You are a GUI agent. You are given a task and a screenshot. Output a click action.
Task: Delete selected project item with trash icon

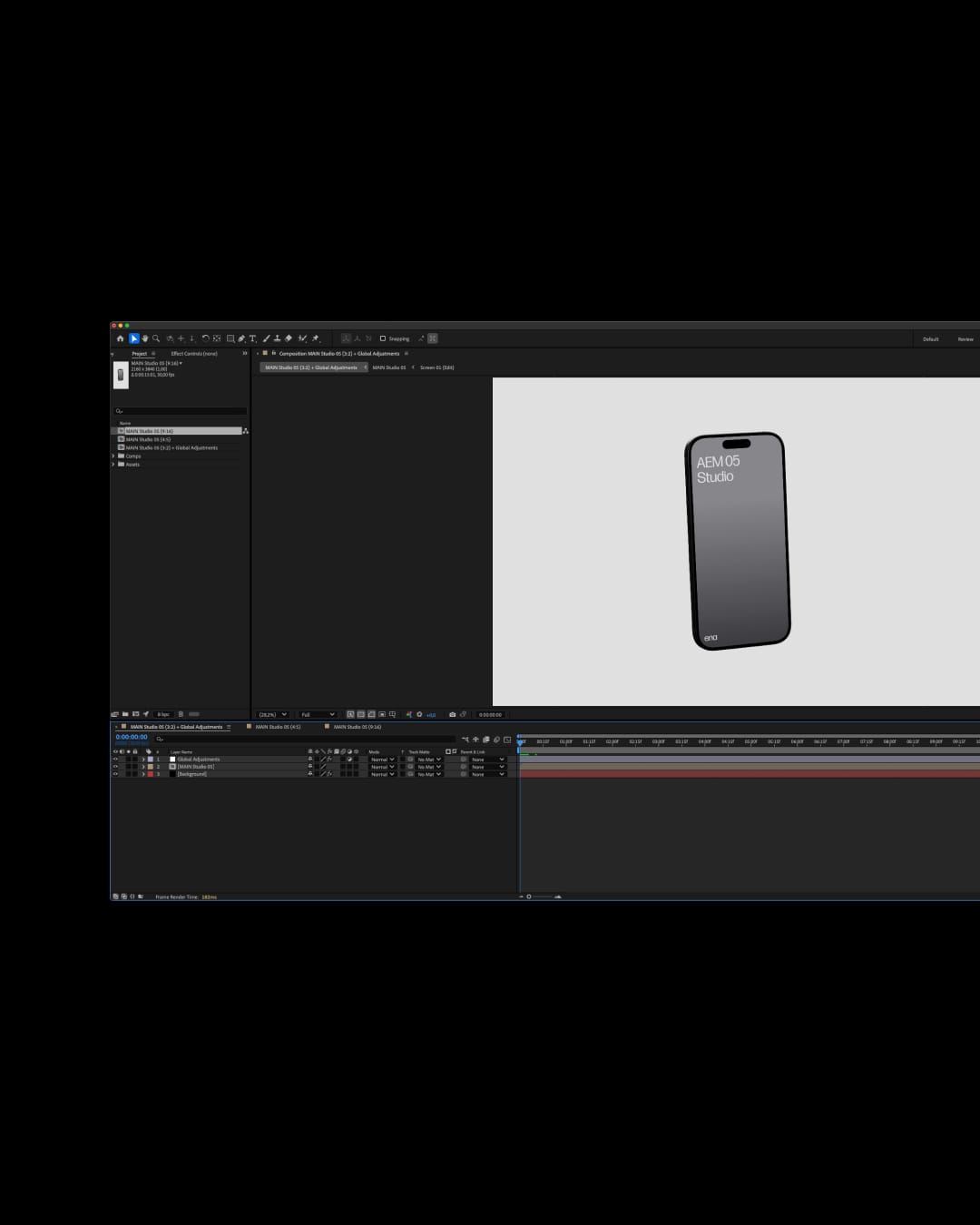click(181, 714)
